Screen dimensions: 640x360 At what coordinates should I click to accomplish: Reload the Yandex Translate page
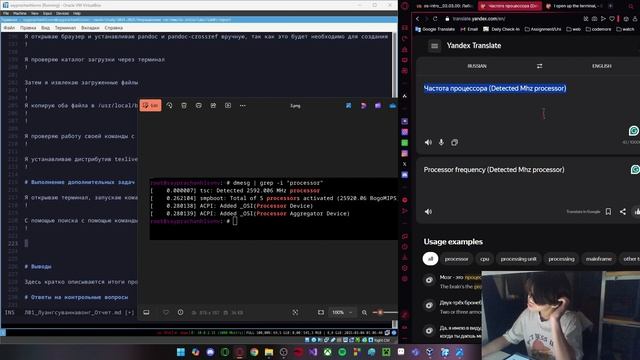click(x=435, y=19)
